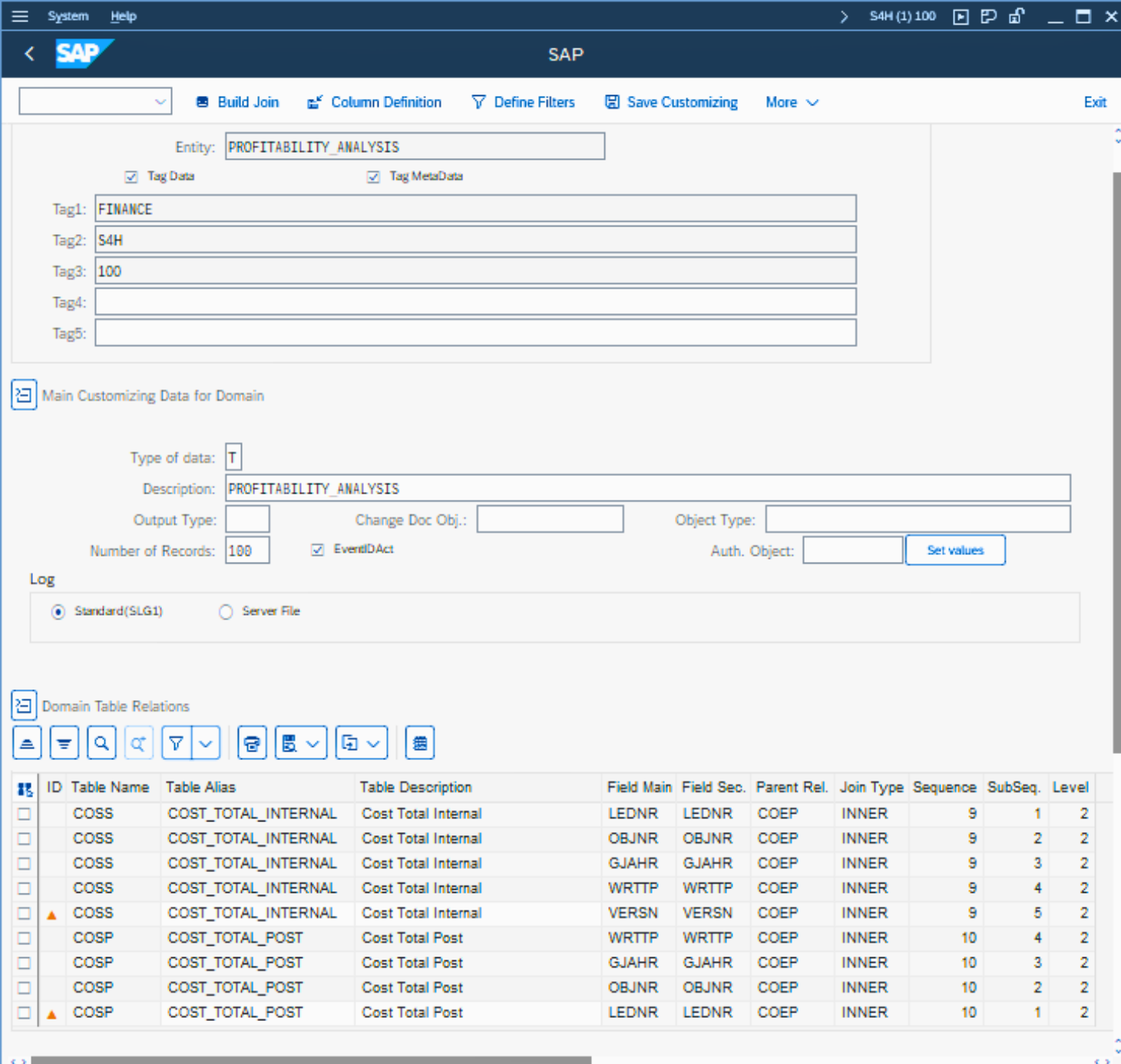The height and width of the screenshot is (1064, 1121).
Task: Click the Set Filter funnel icon
Action: tap(176, 743)
